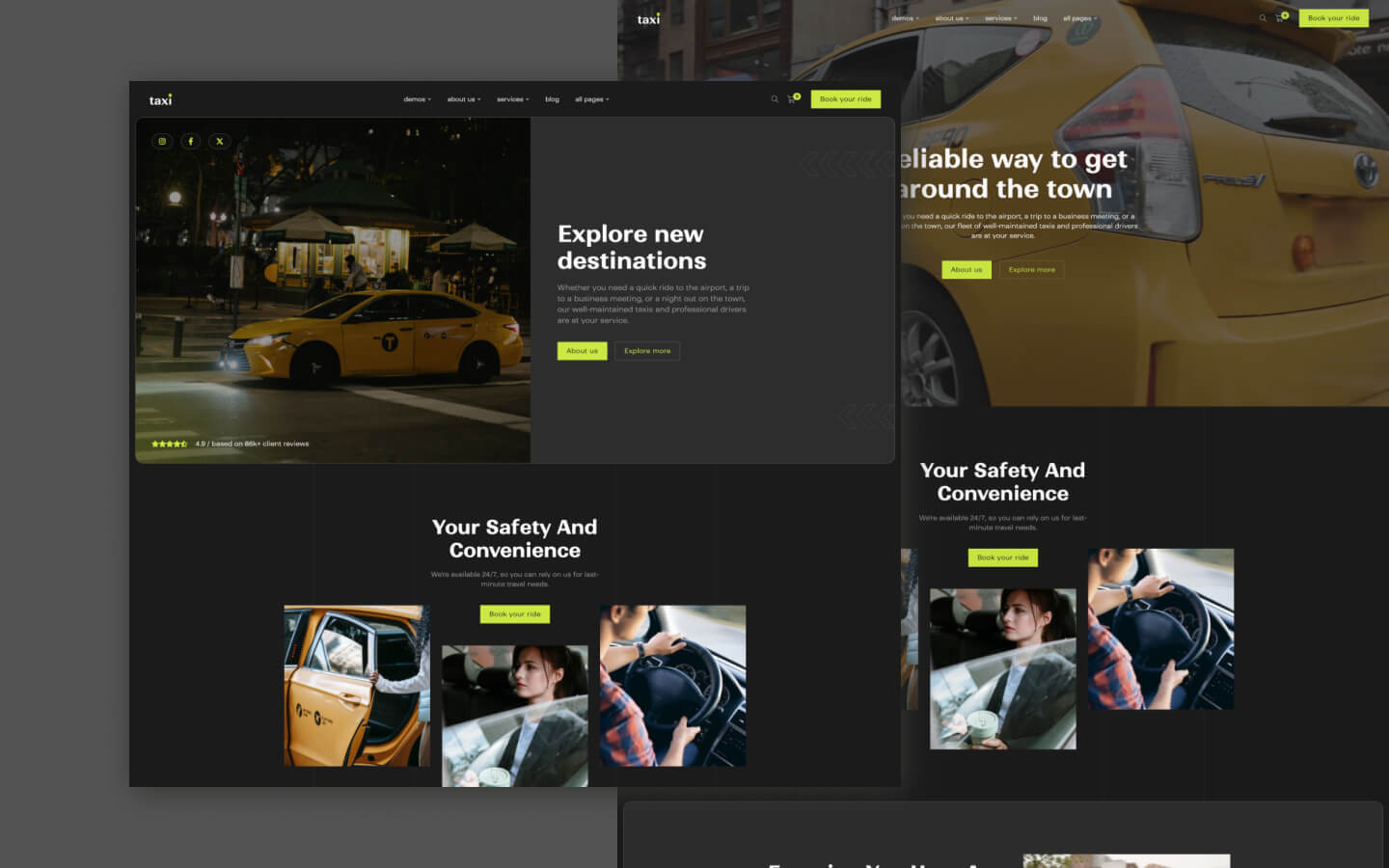
Task: Click Explore more button in front window hero
Action: coord(647,351)
